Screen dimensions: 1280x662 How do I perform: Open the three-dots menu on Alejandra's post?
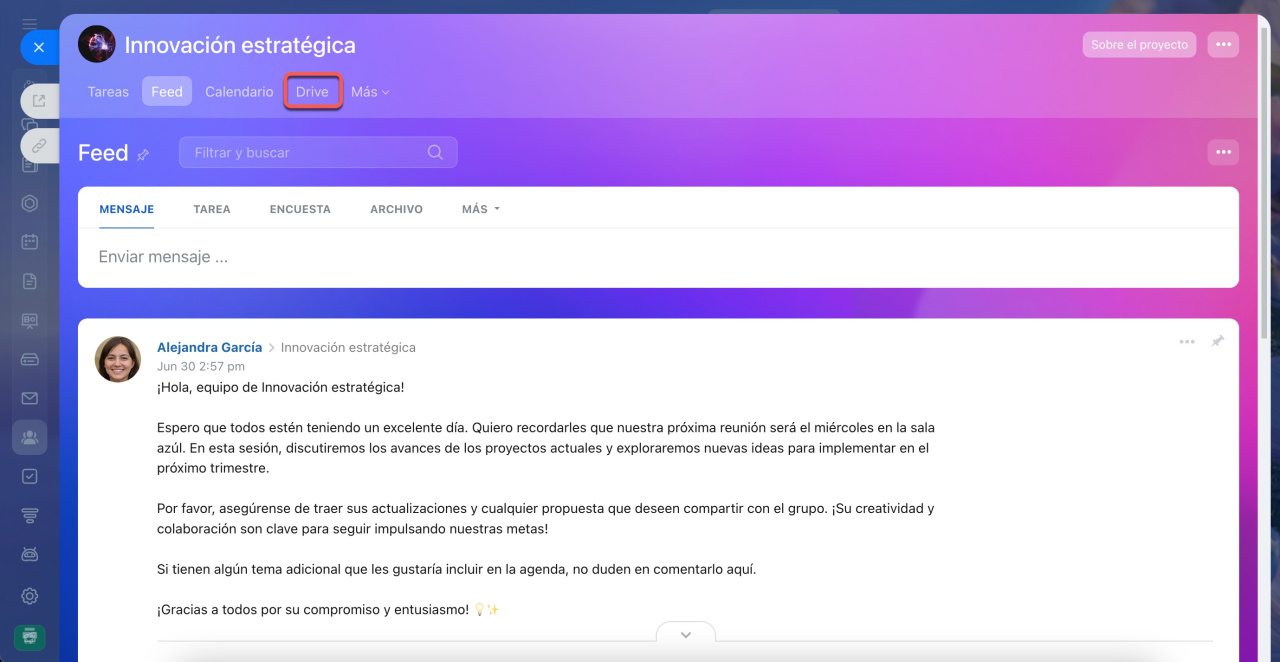point(1187,342)
